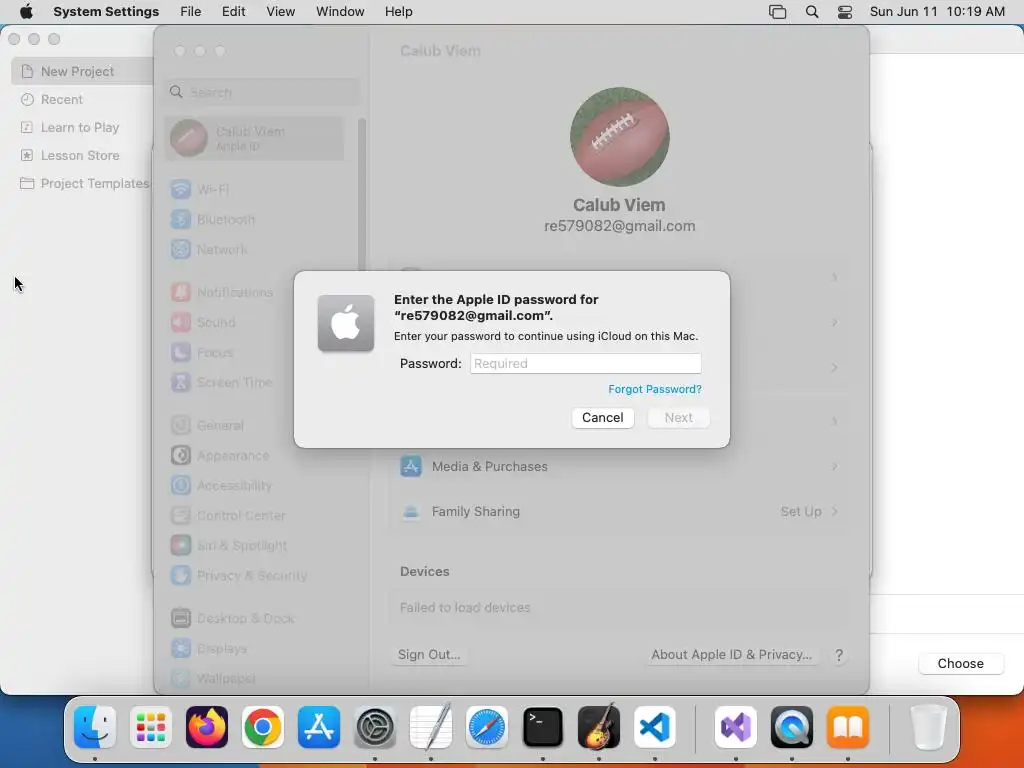Open Terminal from the Dock
Image resolution: width=1024 pixels, height=768 pixels.
click(543, 727)
